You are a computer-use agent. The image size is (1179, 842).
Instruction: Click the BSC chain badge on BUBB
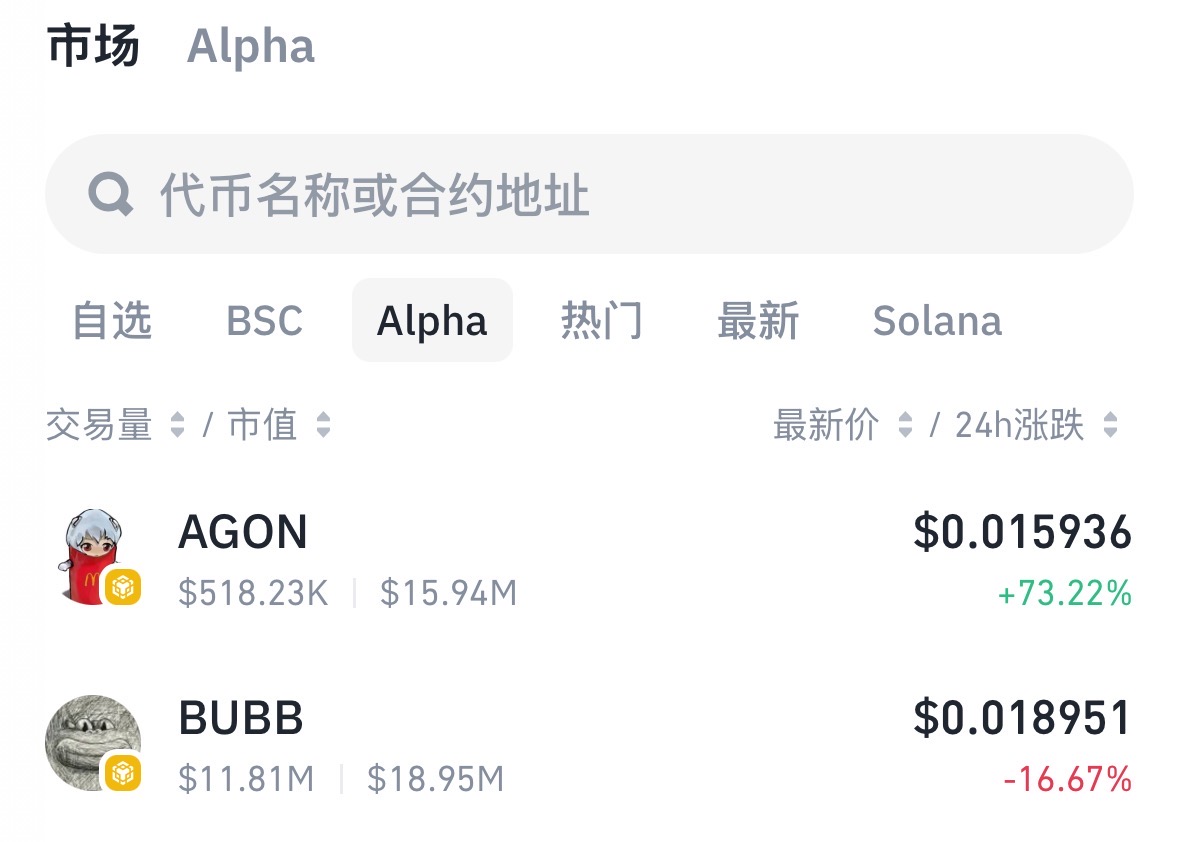coord(123,773)
